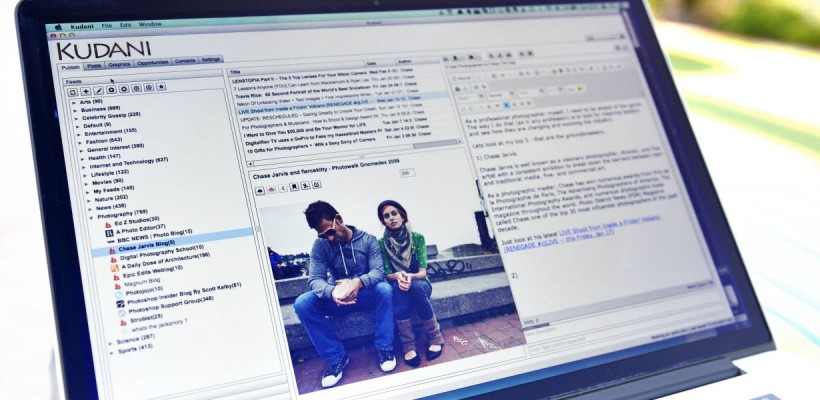Open the Edit menu

click(x=126, y=25)
